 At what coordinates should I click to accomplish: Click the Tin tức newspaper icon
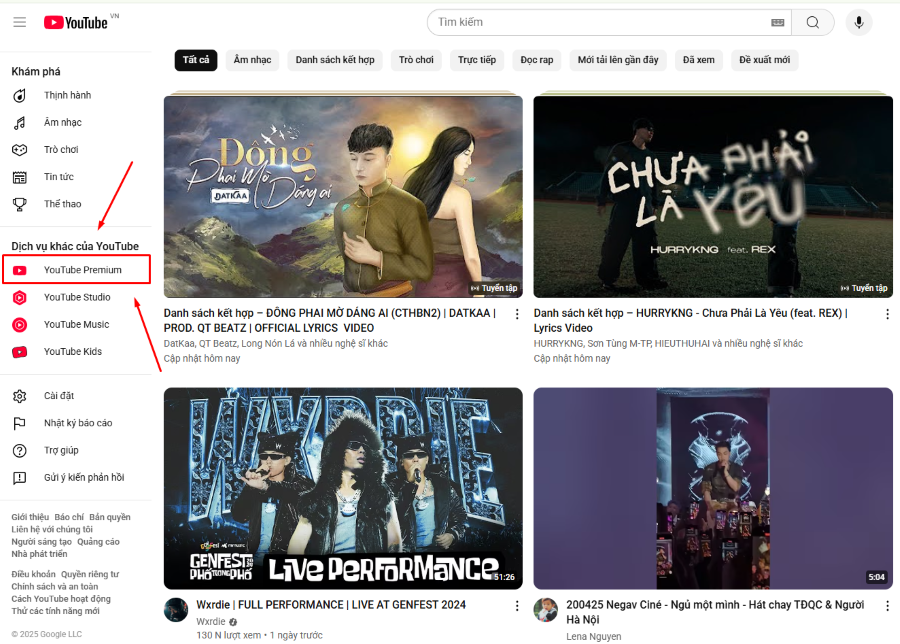coord(20,177)
